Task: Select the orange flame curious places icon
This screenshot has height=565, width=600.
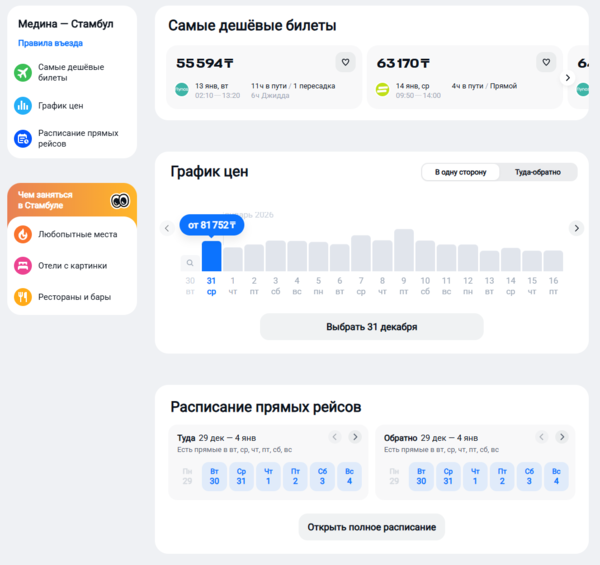Action: pyautogui.click(x=23, y=234)
